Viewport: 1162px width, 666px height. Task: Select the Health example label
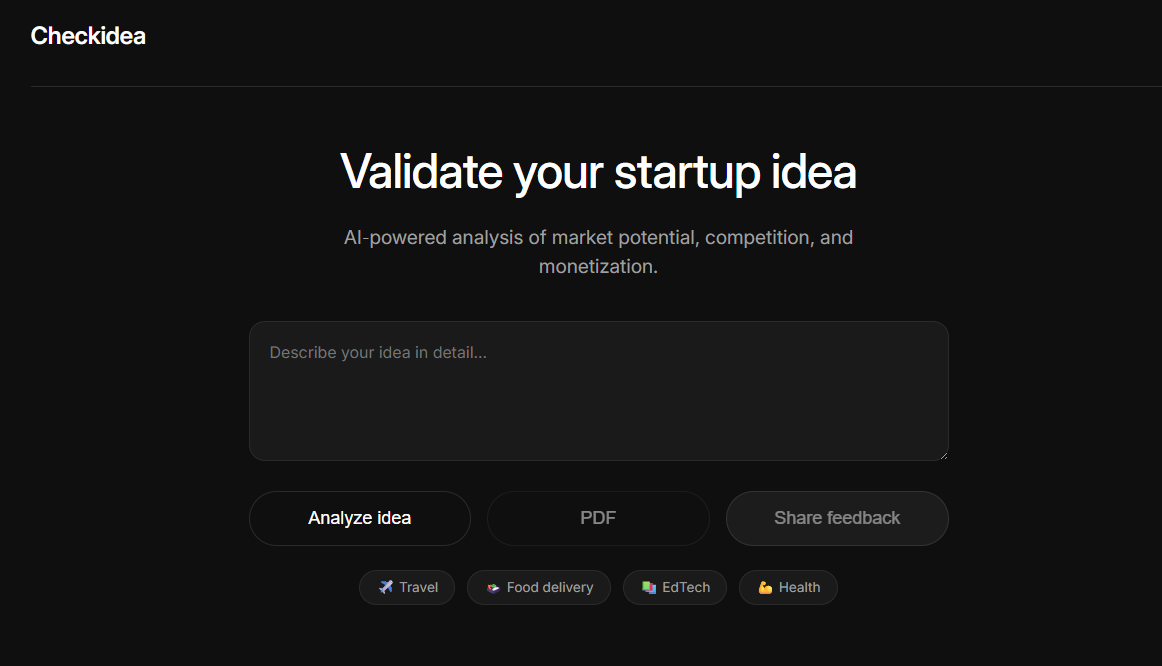(x=799, y=588)
